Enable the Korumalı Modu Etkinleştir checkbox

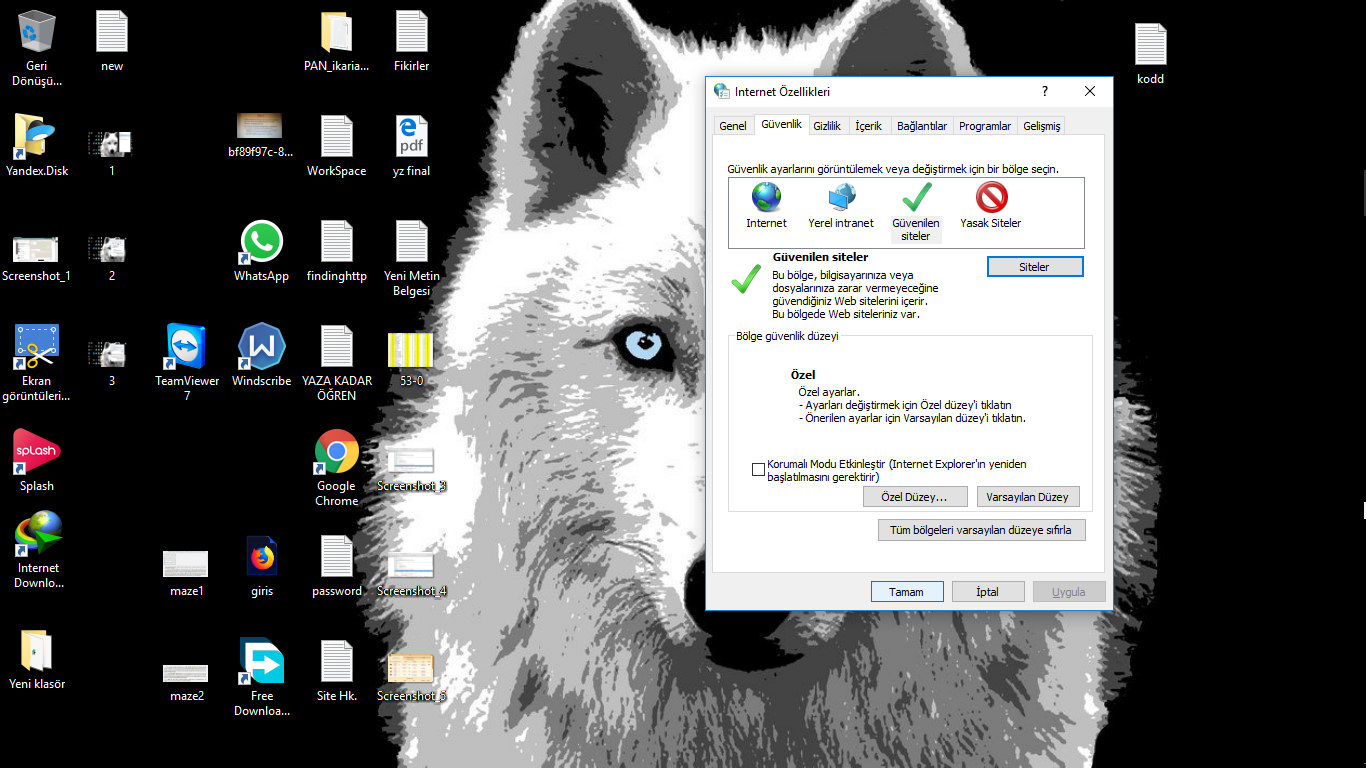pos(759,470)
